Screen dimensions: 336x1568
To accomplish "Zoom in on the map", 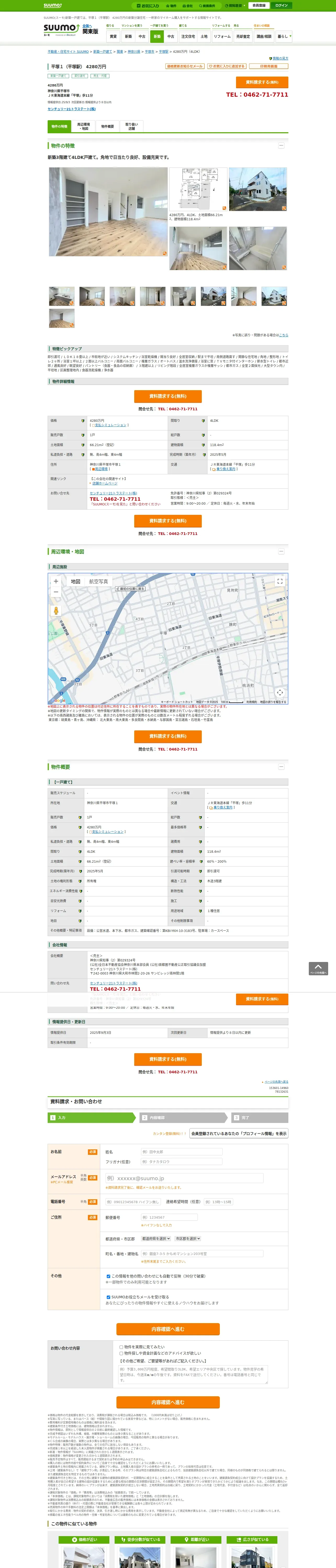I will 56,581.
